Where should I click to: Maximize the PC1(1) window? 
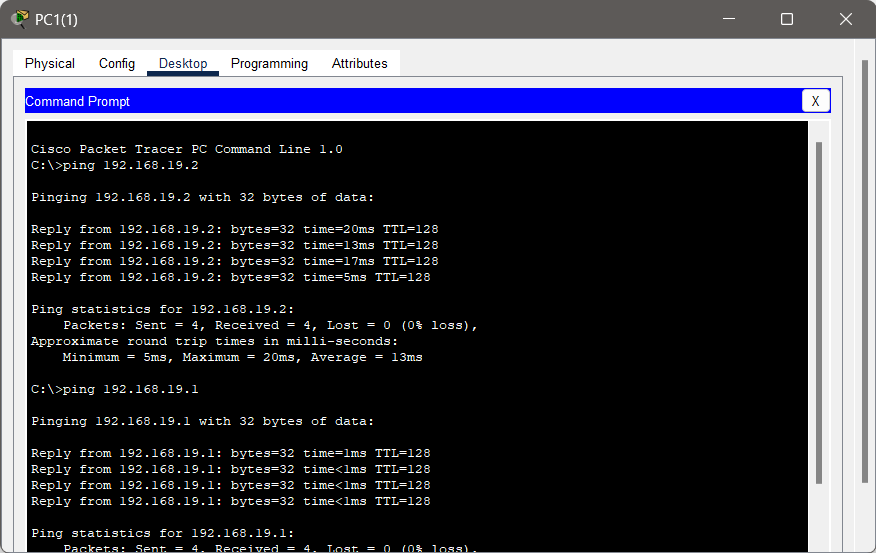click(787, 19)
